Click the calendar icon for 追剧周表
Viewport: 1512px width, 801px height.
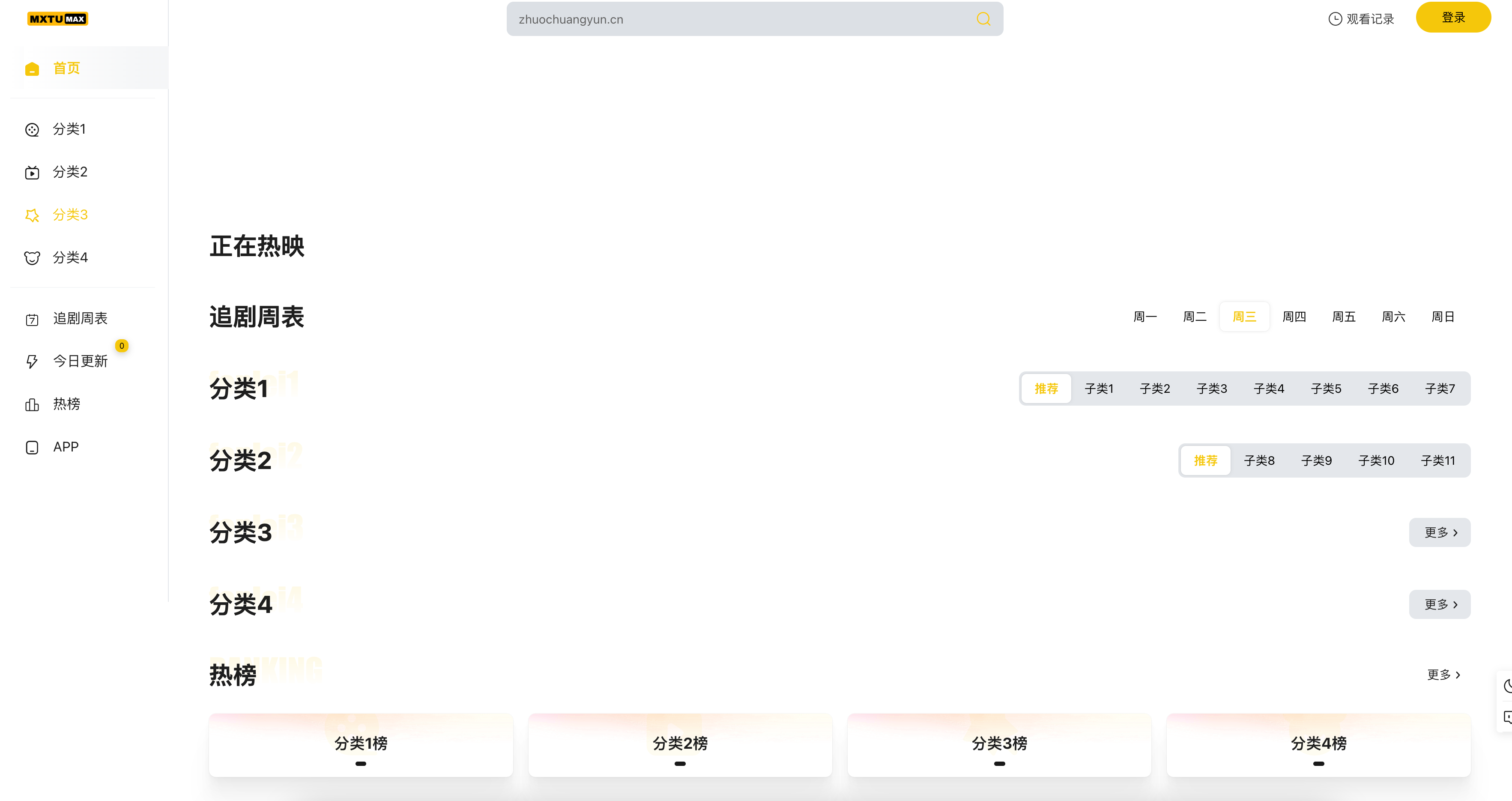click(x=32, y=319)
